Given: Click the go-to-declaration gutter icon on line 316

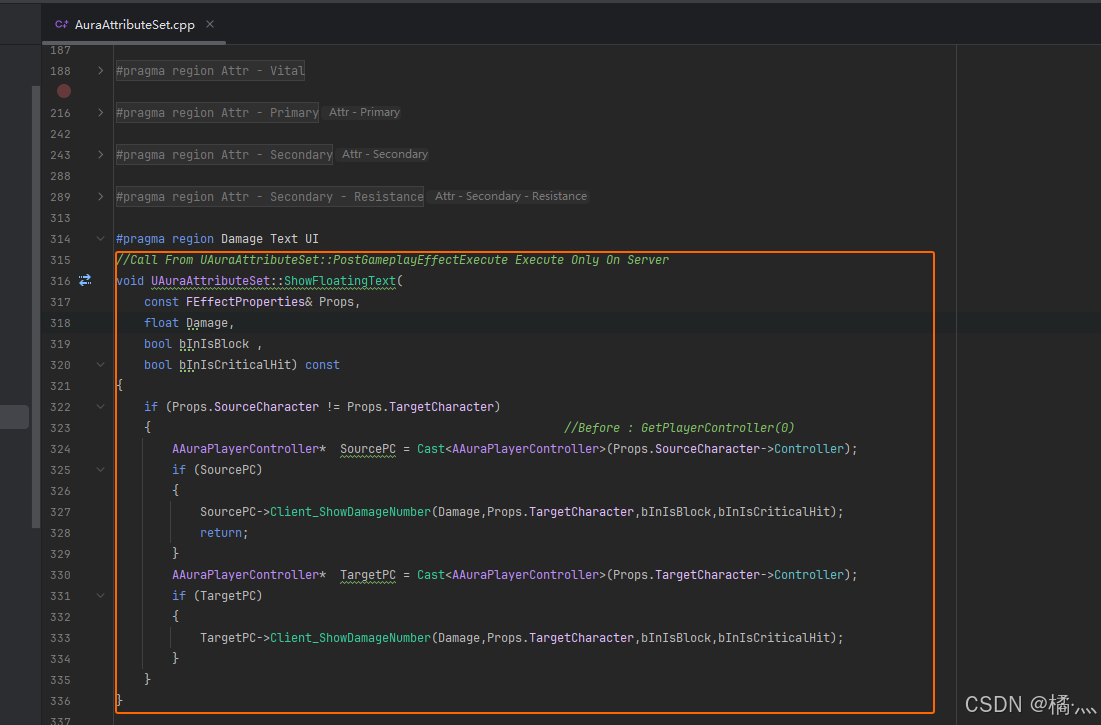Looking at the screenshot, I should 85,281.
